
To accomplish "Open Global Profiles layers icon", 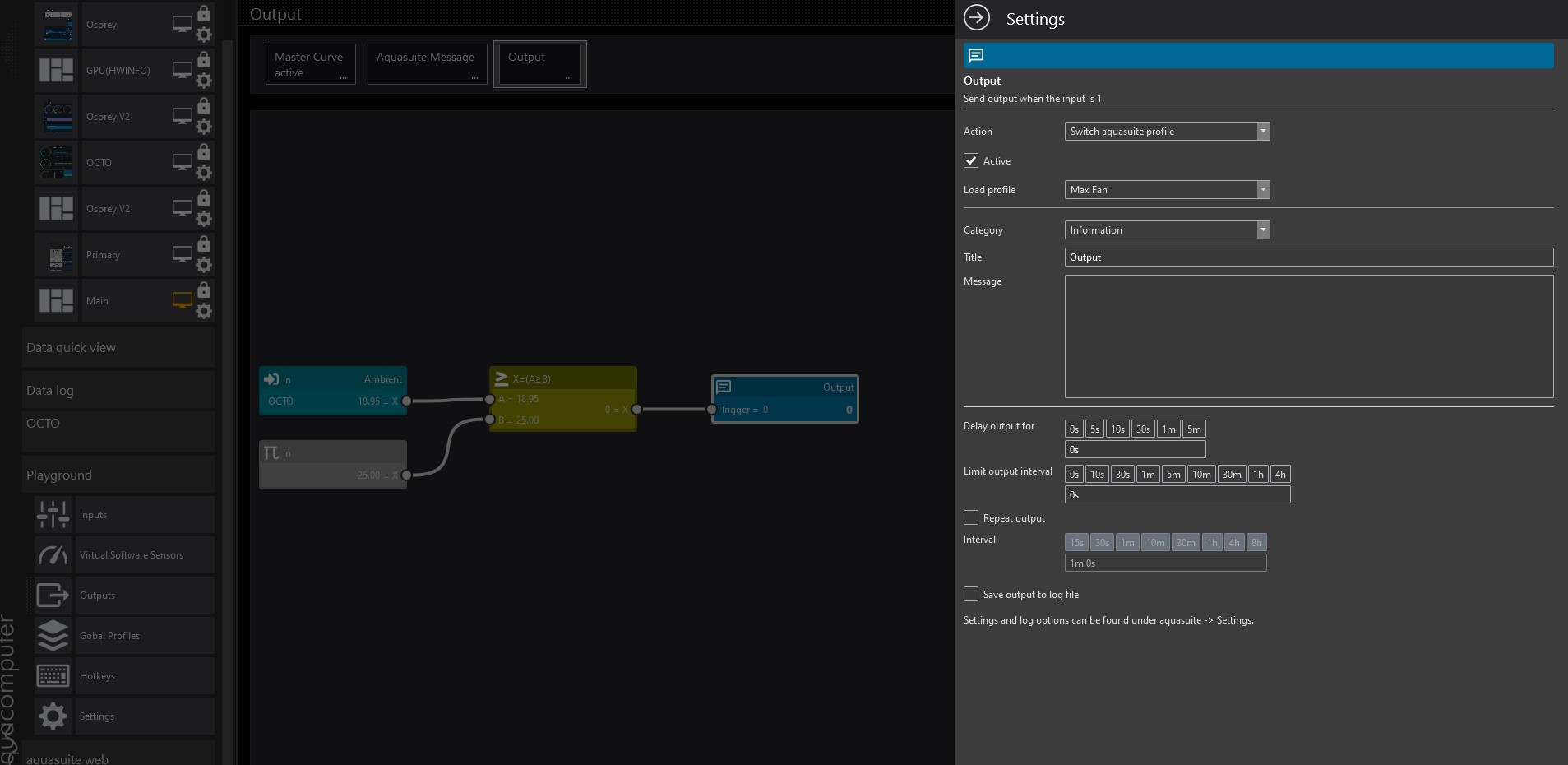I will click(x=53, y=636).
